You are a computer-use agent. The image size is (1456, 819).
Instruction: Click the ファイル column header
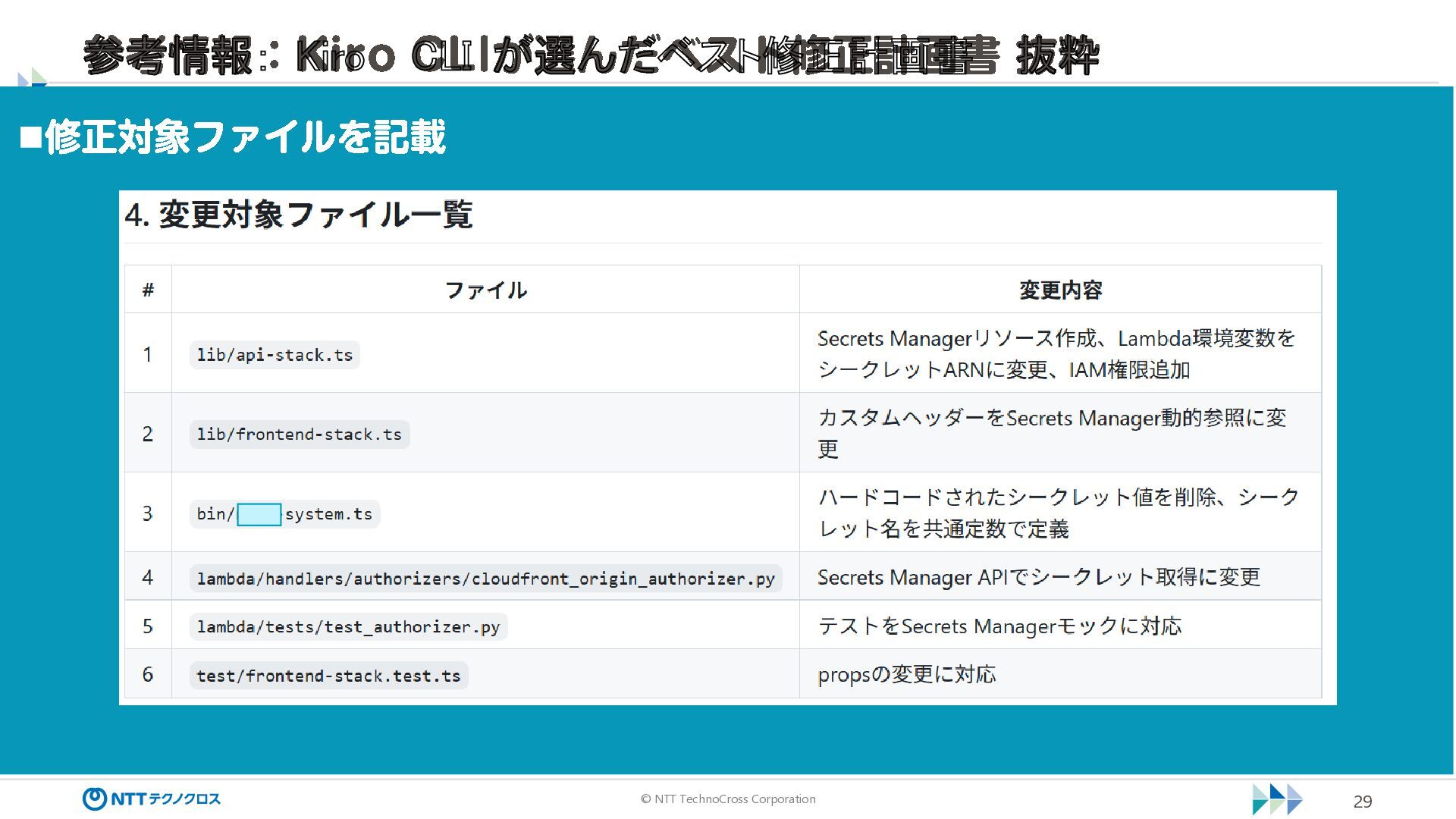point(485,290)
